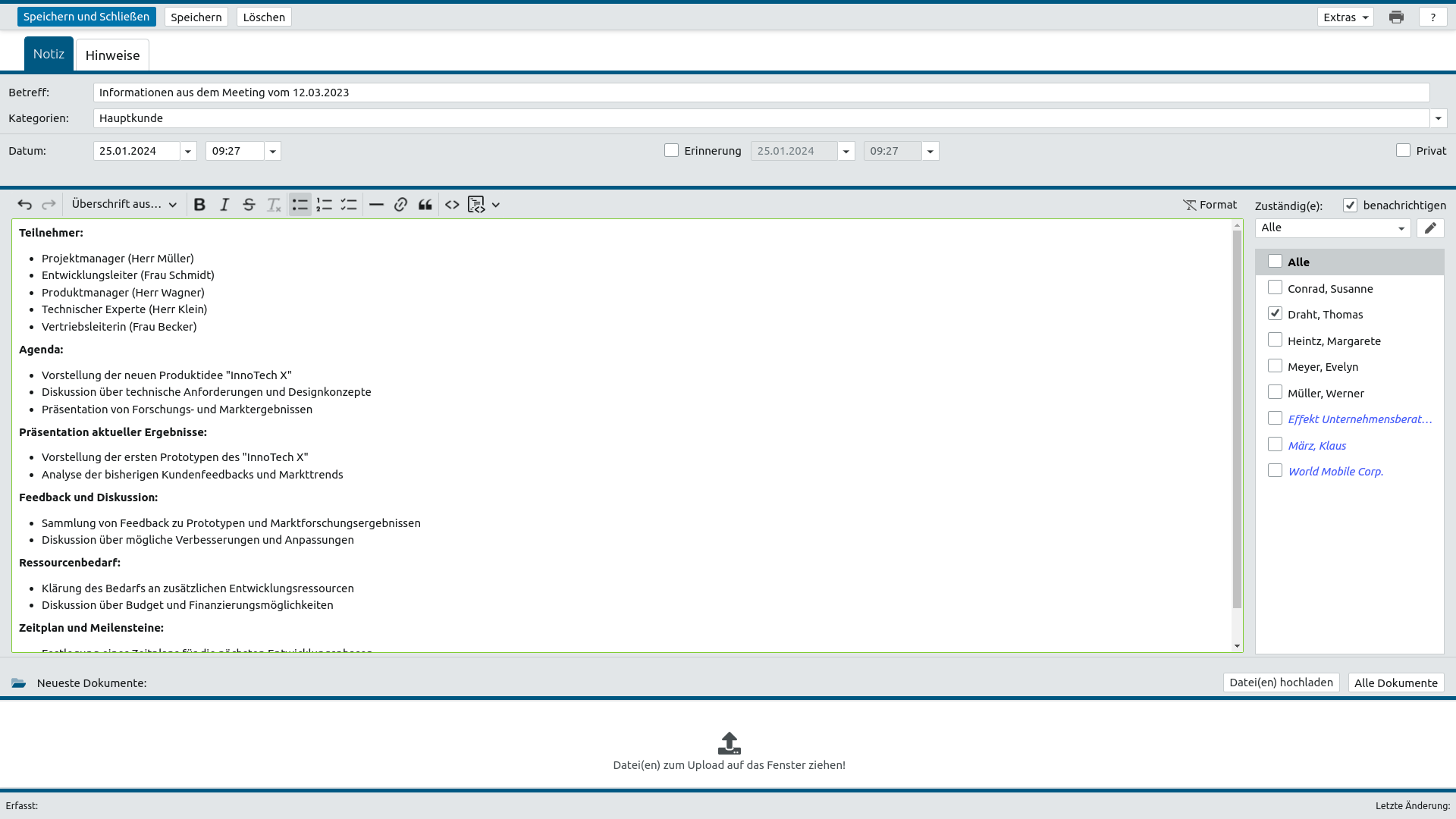Mark the note as Privat

point(1403,150)
